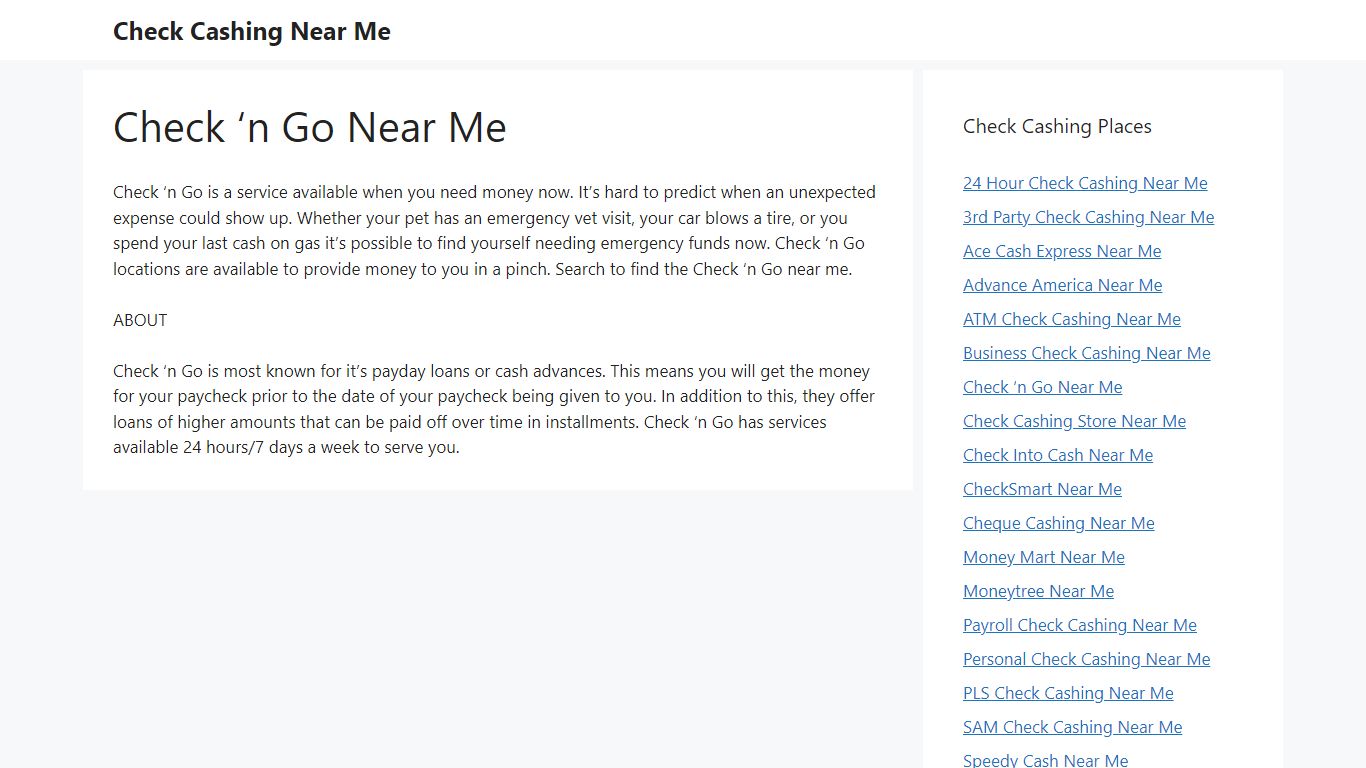Click the Check 'n Go Near Me sidebar link
Image resolution: width=1366 pixels, height=768 pixels.
(1043, 387)
